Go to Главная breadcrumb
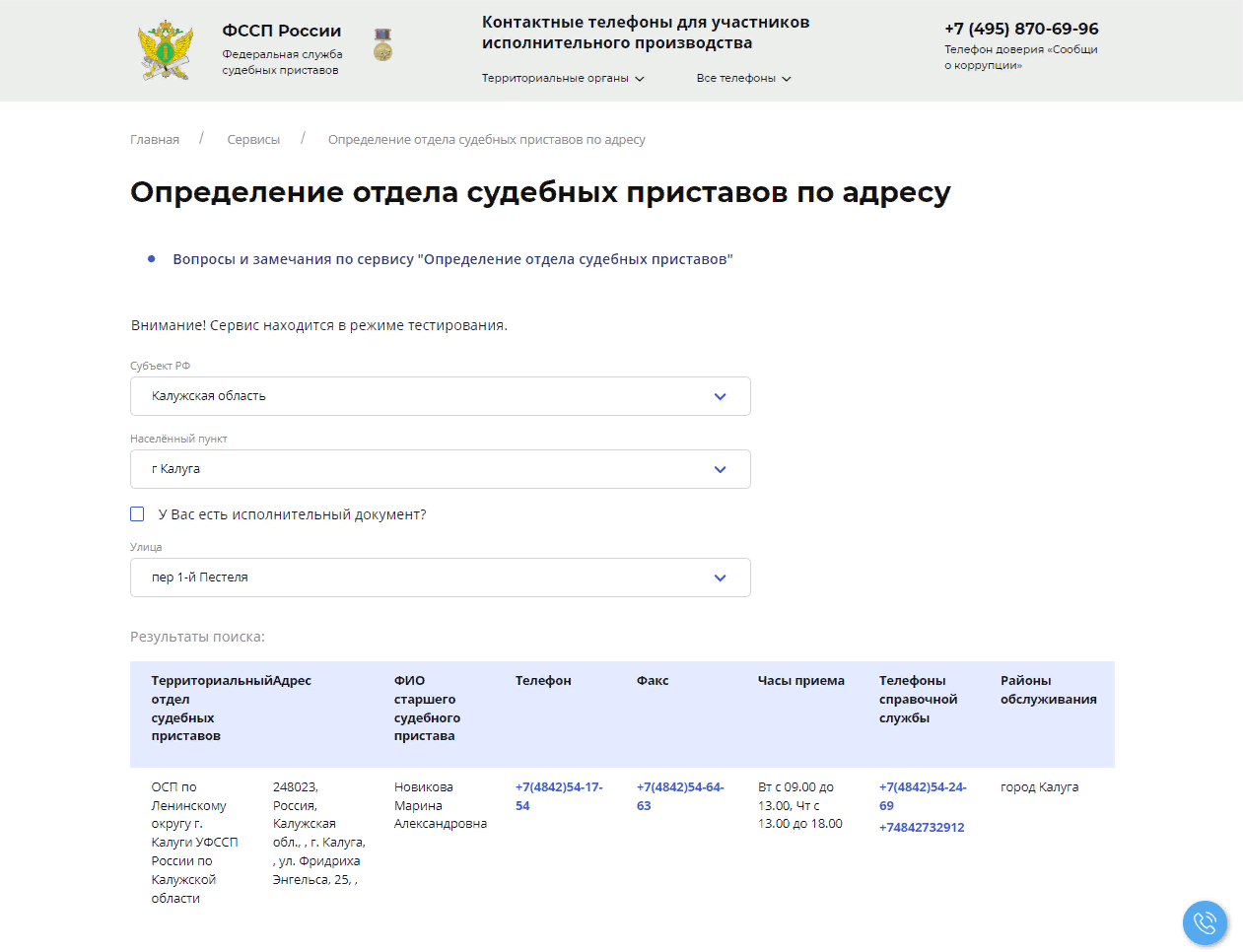 click(x=155, y=140)
